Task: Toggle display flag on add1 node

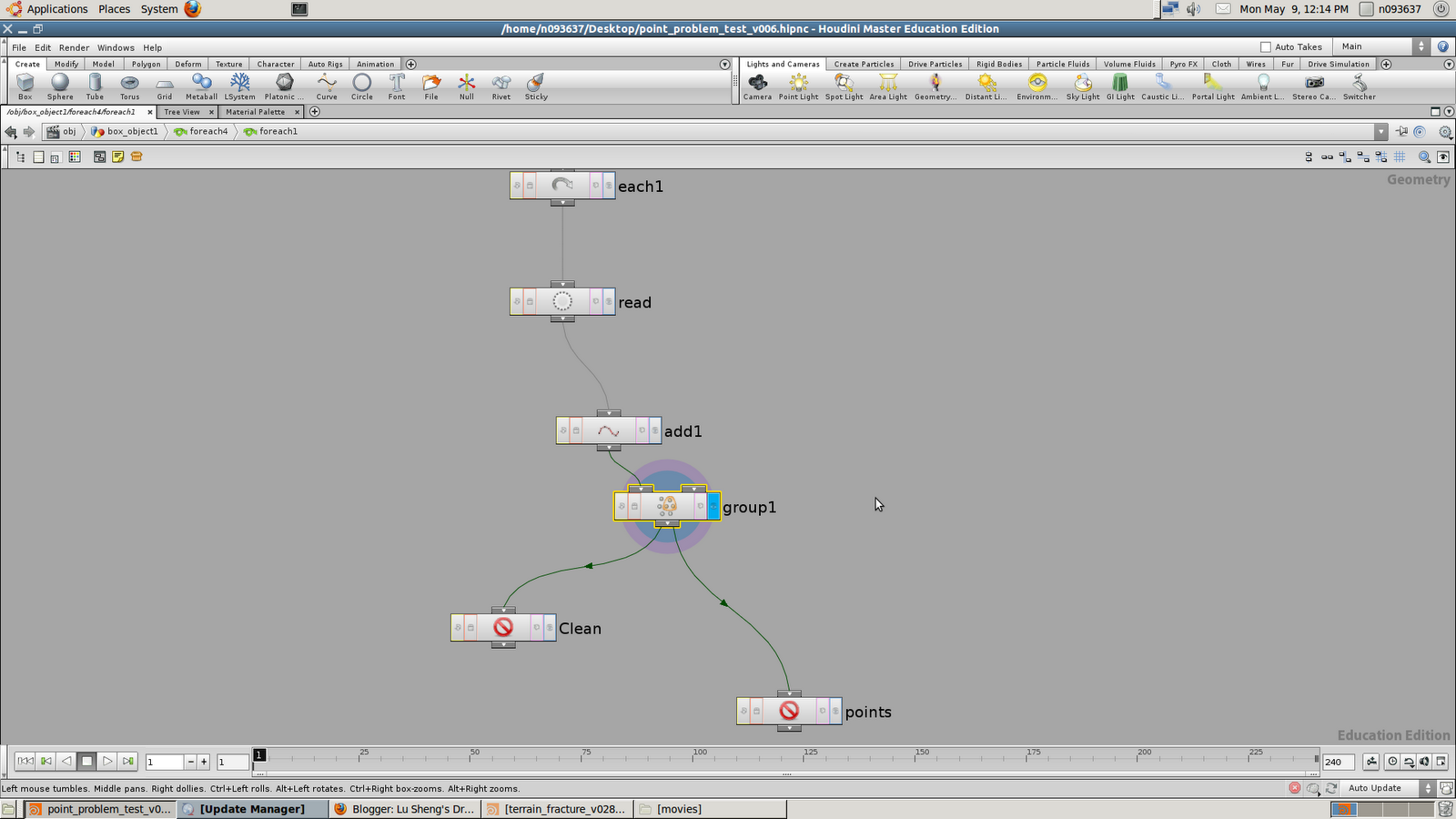Action: (x=655, y=430)
